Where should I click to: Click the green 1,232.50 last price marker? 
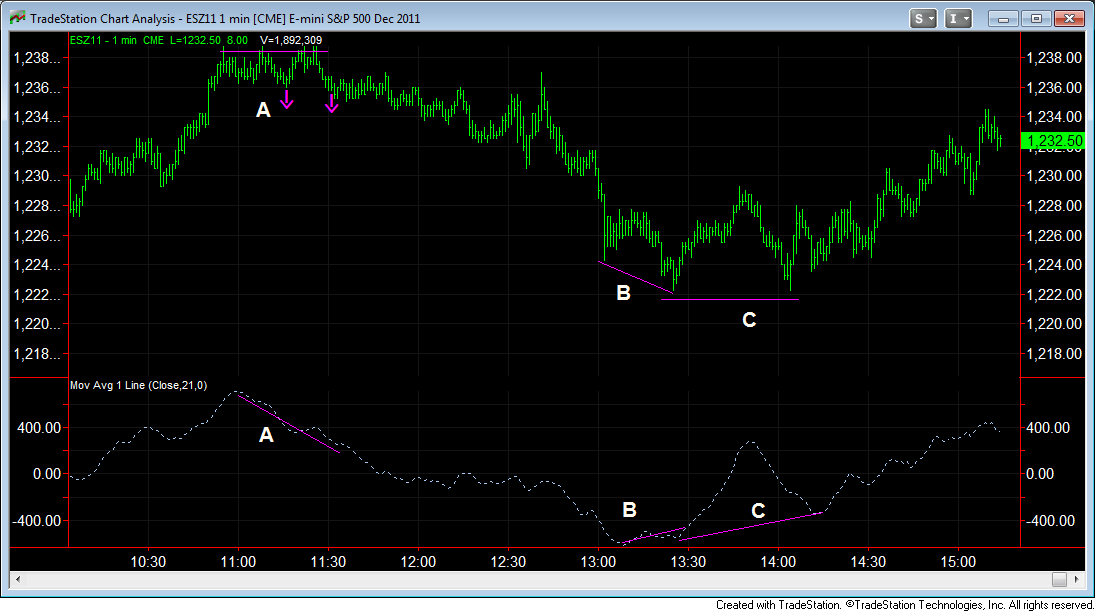[1054, 142]
